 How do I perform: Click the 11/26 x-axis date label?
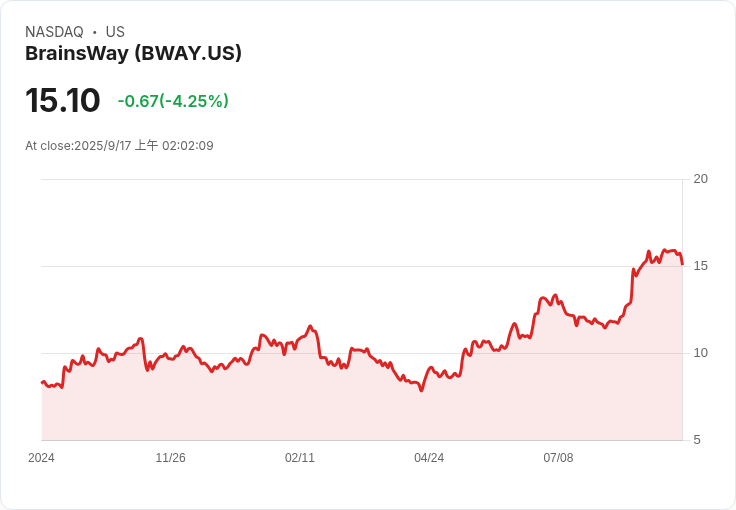(x=170, y=458)
